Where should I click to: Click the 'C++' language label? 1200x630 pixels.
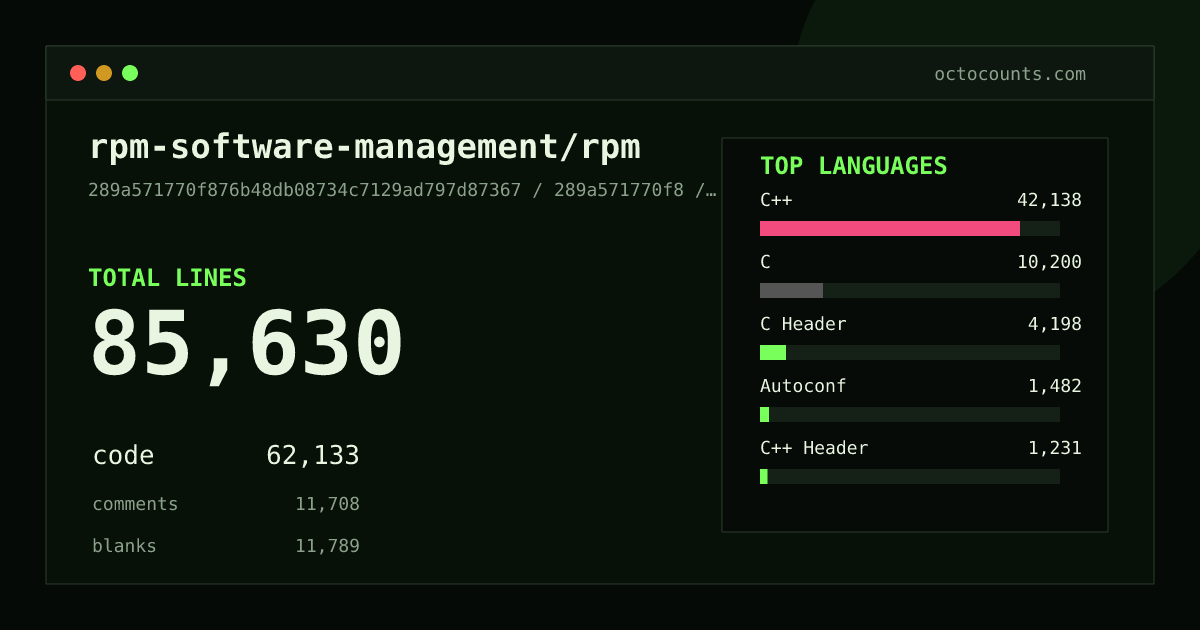[776, 200]
